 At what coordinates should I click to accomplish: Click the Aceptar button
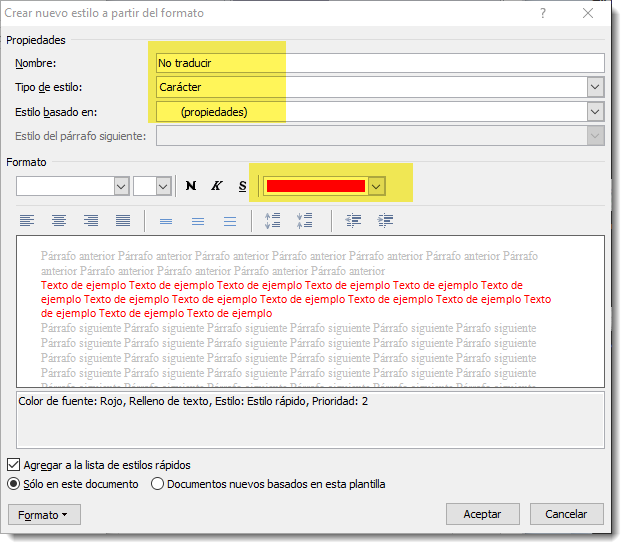tap(483, 514)
